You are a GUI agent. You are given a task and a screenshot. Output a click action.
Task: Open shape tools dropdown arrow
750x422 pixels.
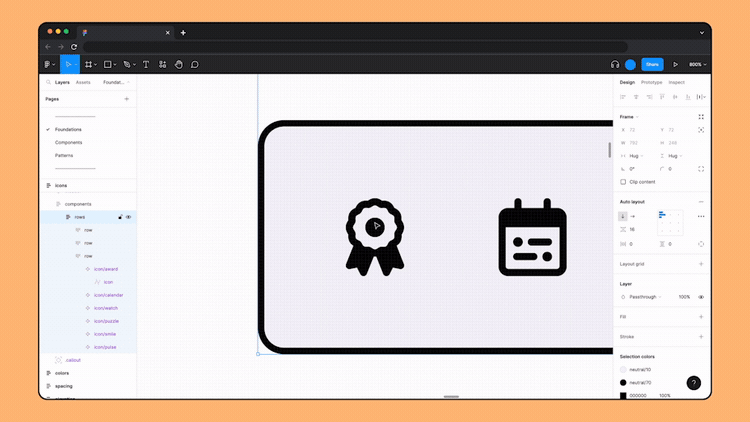[x=115, y=65]
